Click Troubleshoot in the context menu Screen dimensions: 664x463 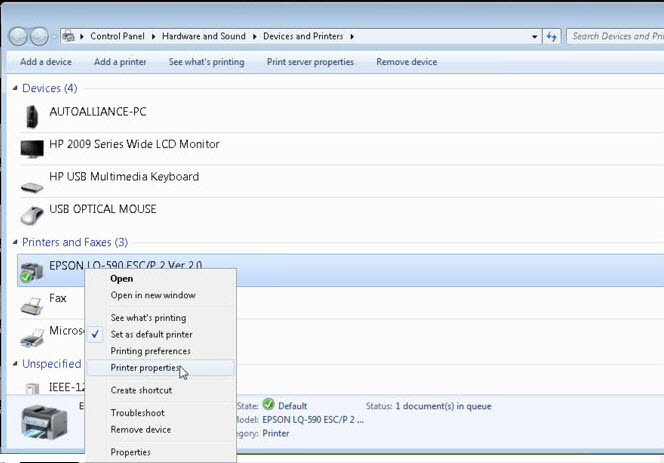pos(137,413)
